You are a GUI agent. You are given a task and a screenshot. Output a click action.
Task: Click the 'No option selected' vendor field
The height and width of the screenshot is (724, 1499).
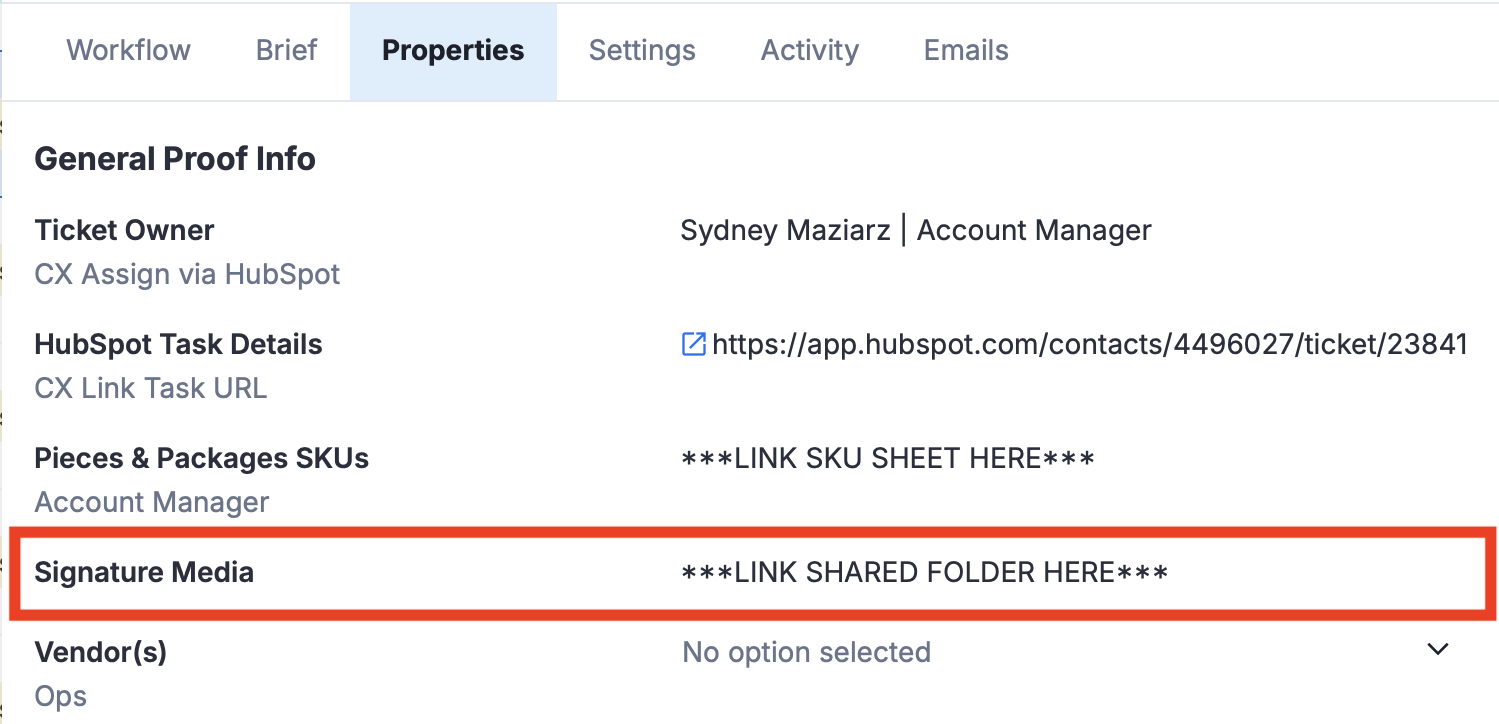(x=806, y=653)
